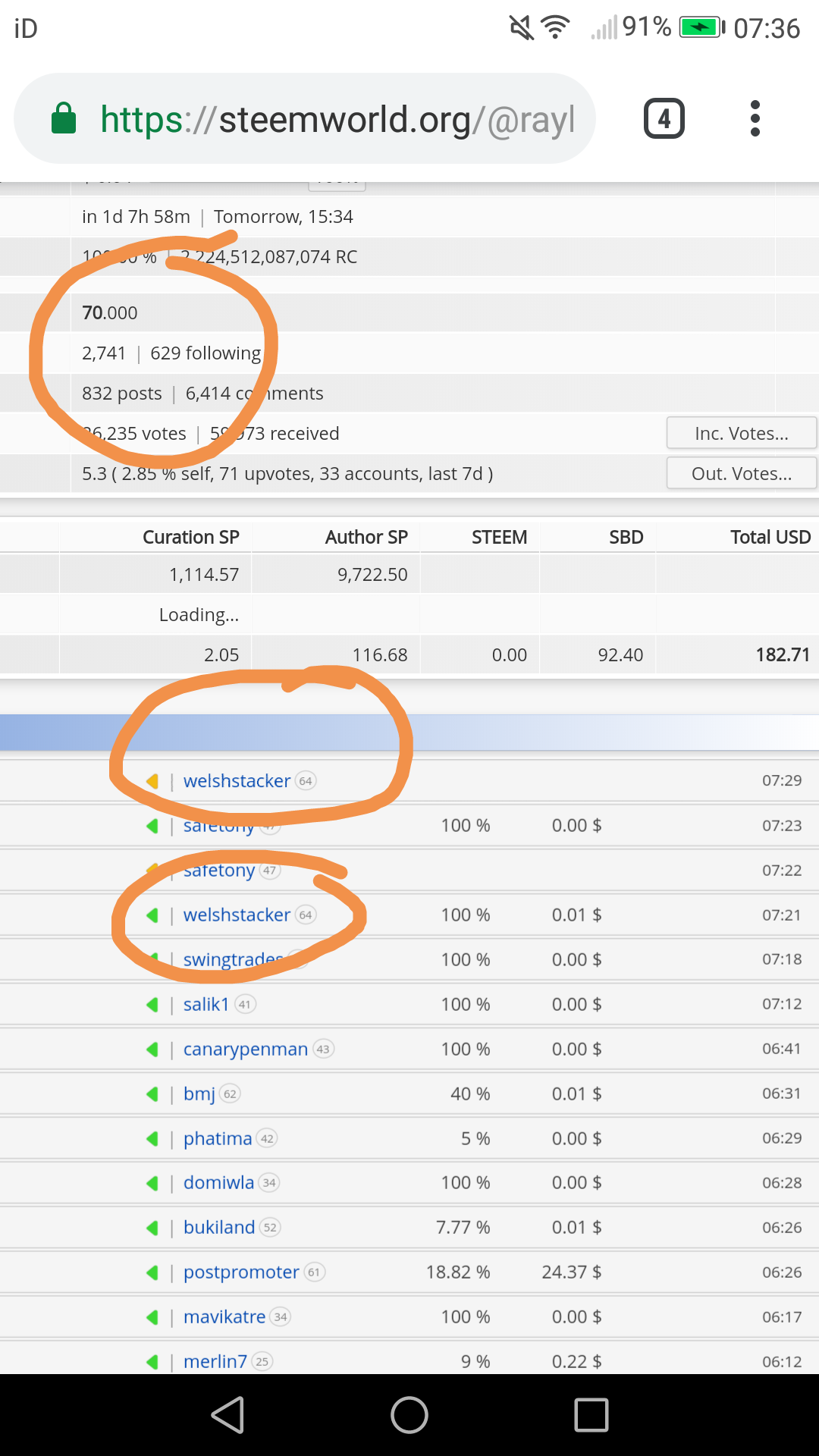Click the SBD column header

pyautogui.click(x=626, y=537)
